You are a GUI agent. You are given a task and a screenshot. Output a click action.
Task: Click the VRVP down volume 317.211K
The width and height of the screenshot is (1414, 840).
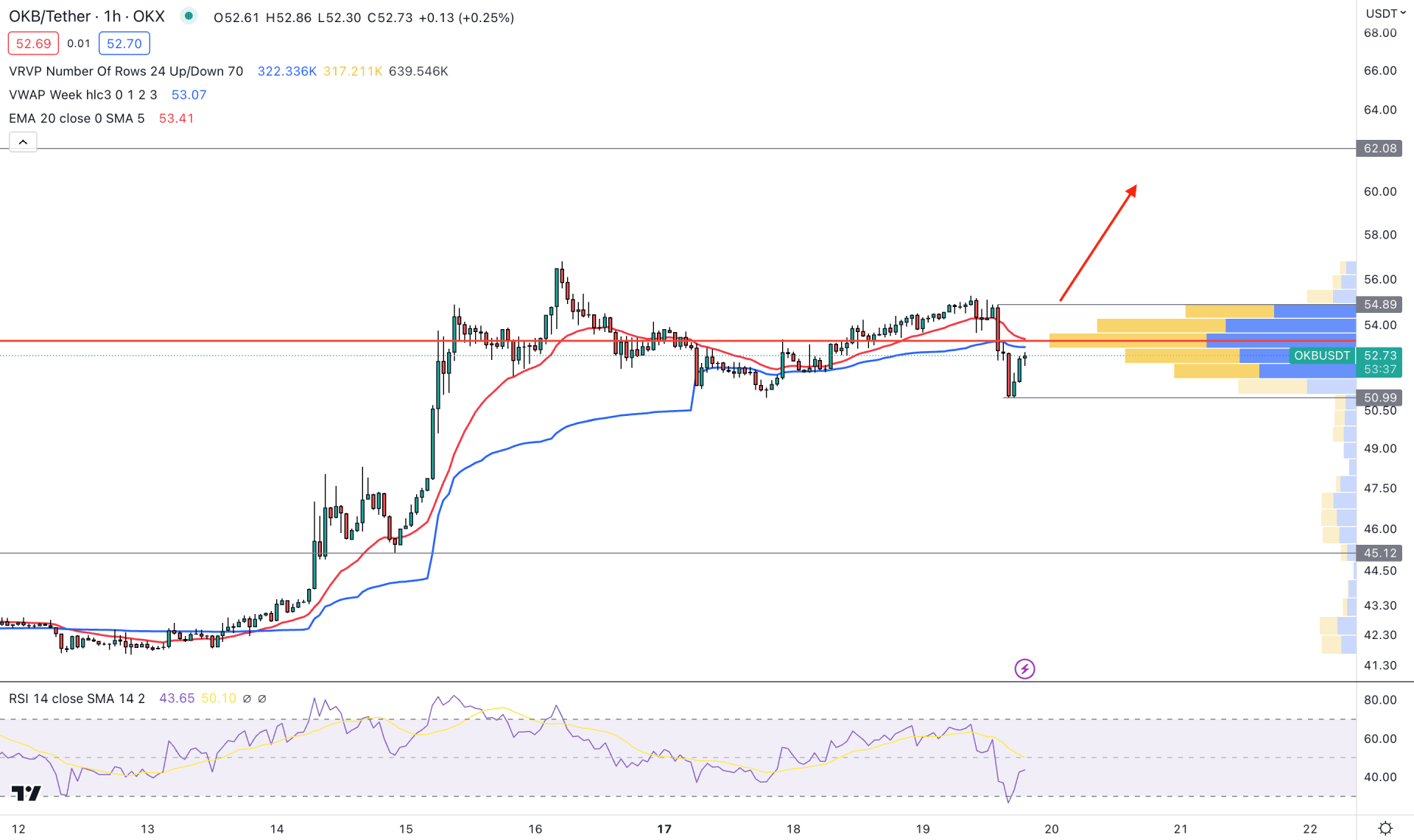coord(353,71)
